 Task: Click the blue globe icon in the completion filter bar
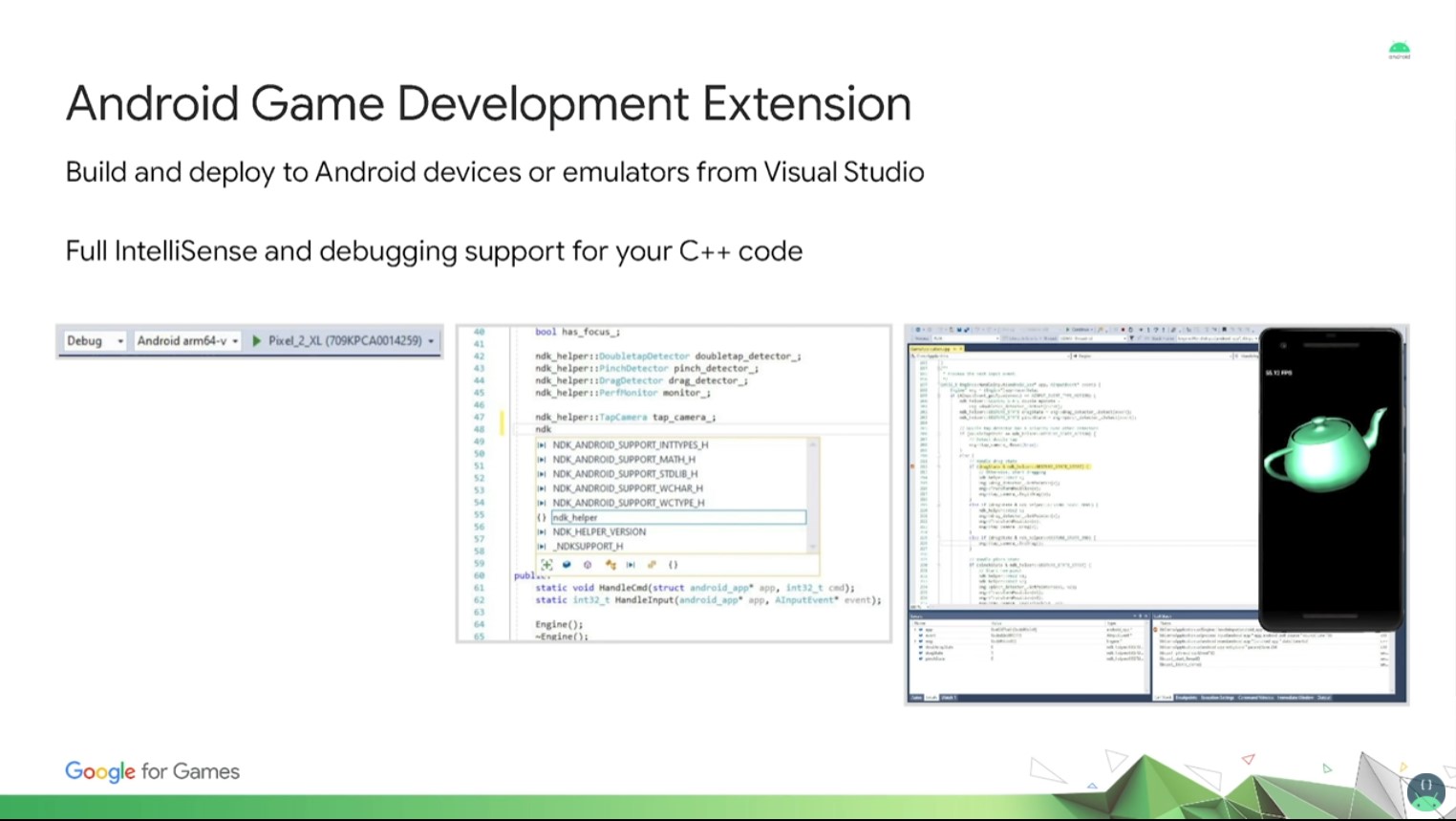(x=566, y=564)
